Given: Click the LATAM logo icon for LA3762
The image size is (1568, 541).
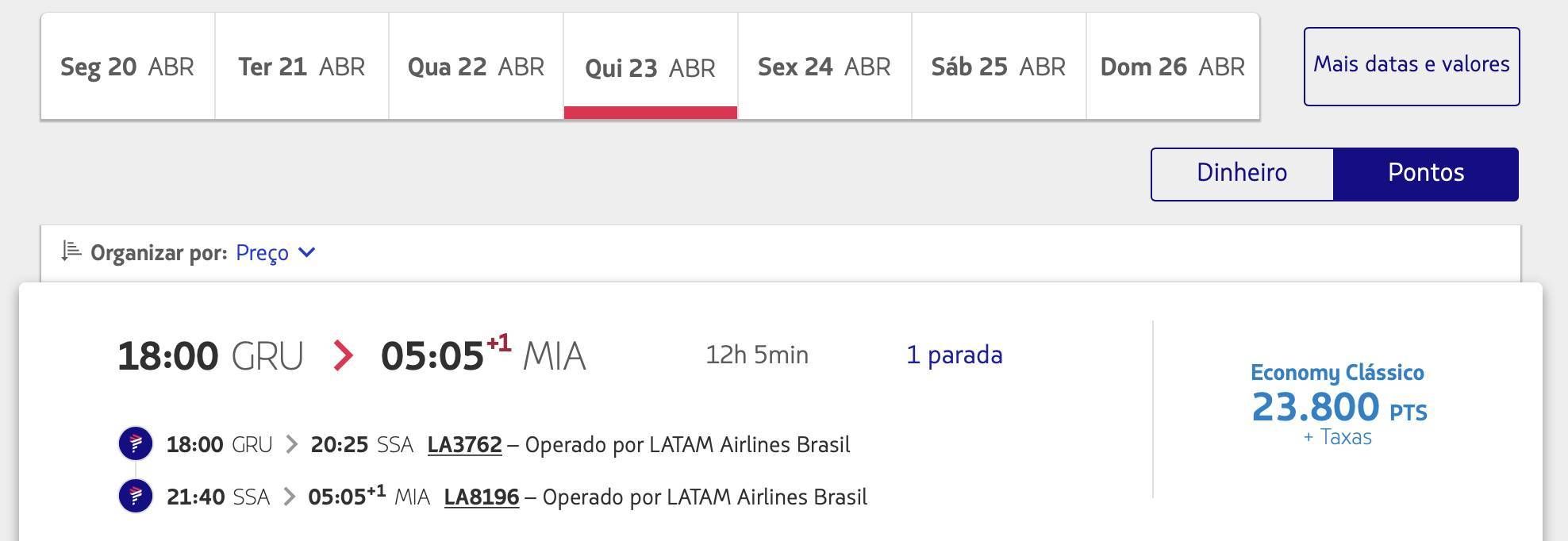Looking at the screenshot, I should pos(136,443).
